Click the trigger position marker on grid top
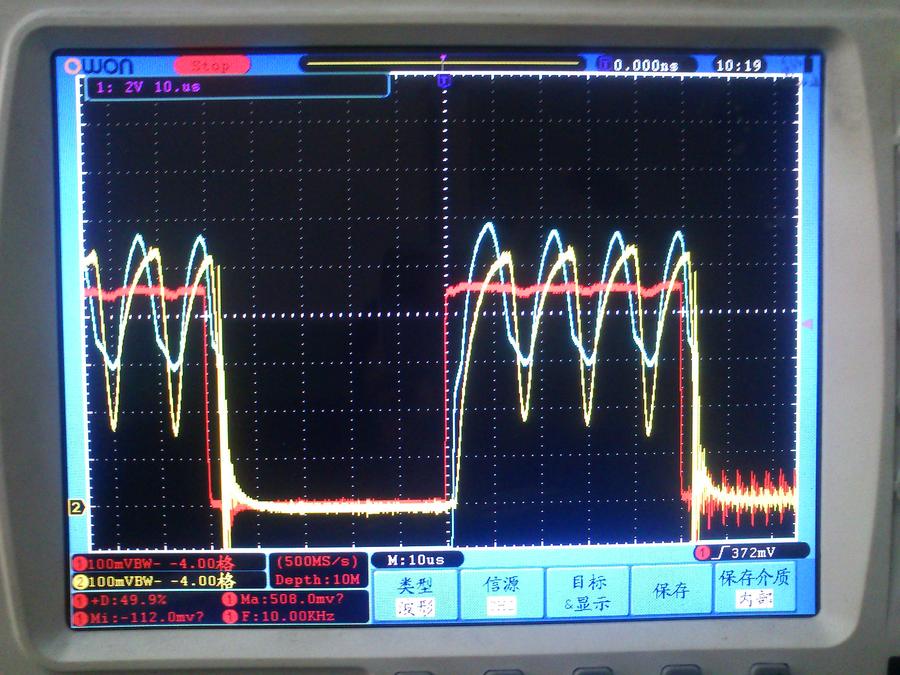The width and height of the screenshot is (900, 675). coord(444,81)
